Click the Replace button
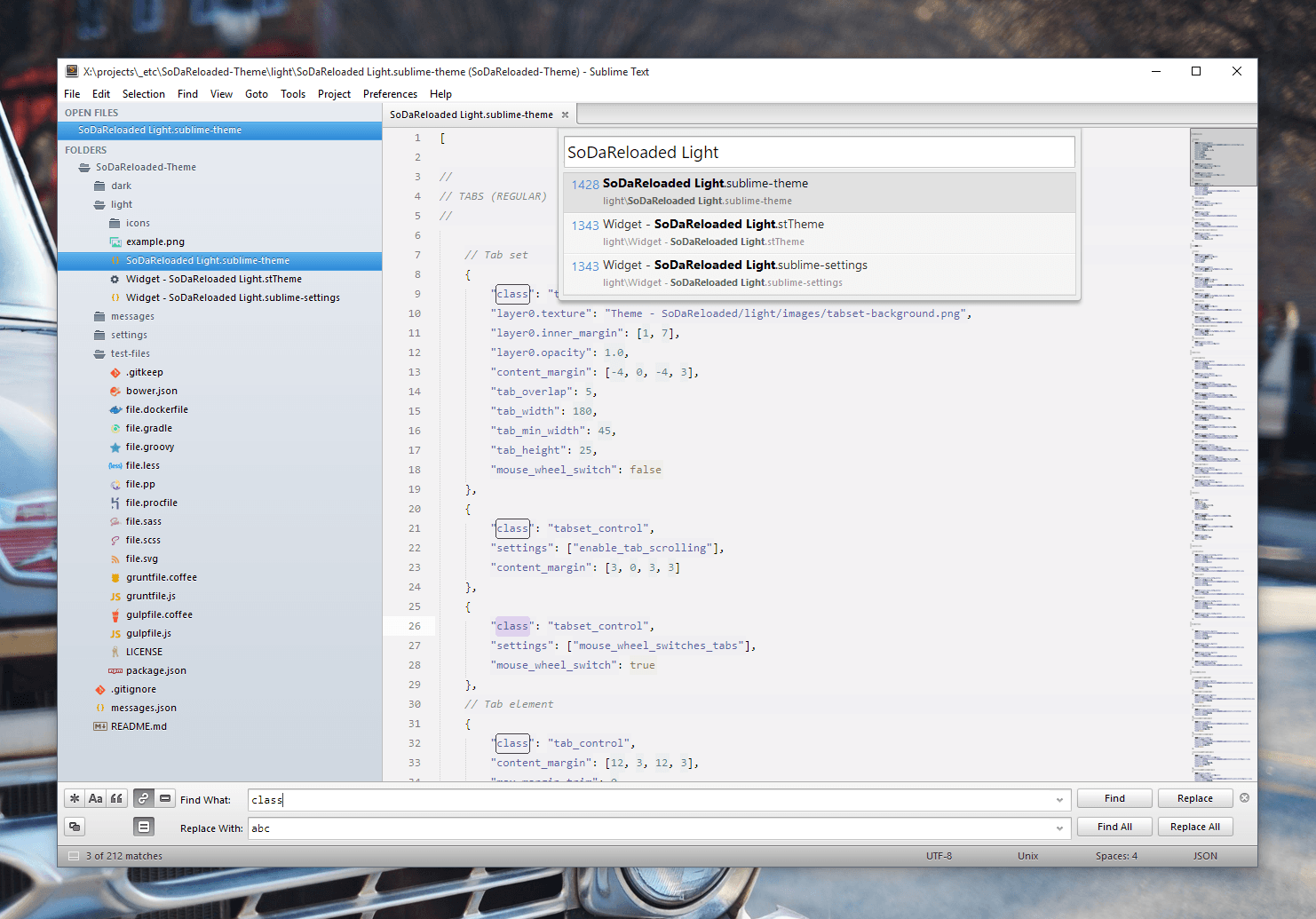The width and height of the screenshot is (1316, 919). coord(1195,798)
